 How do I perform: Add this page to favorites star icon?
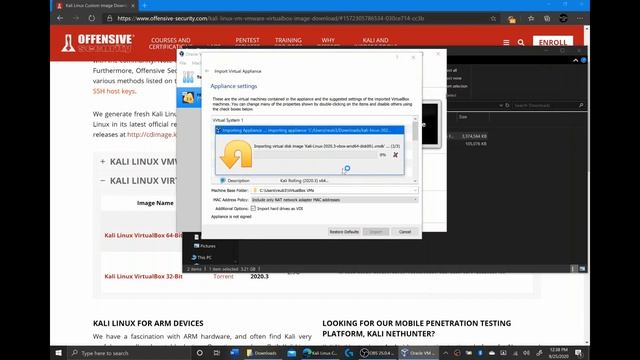[x=493, y=18]
